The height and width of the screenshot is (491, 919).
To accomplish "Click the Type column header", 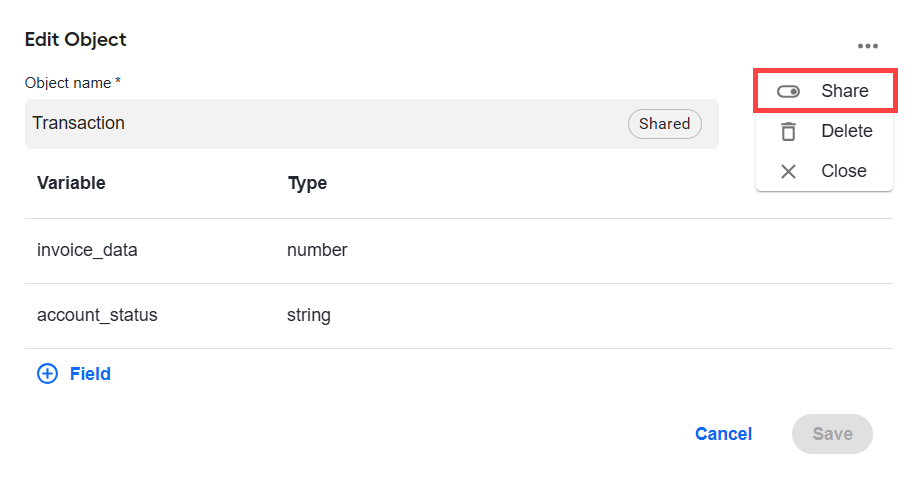I will tap(308, 183).
